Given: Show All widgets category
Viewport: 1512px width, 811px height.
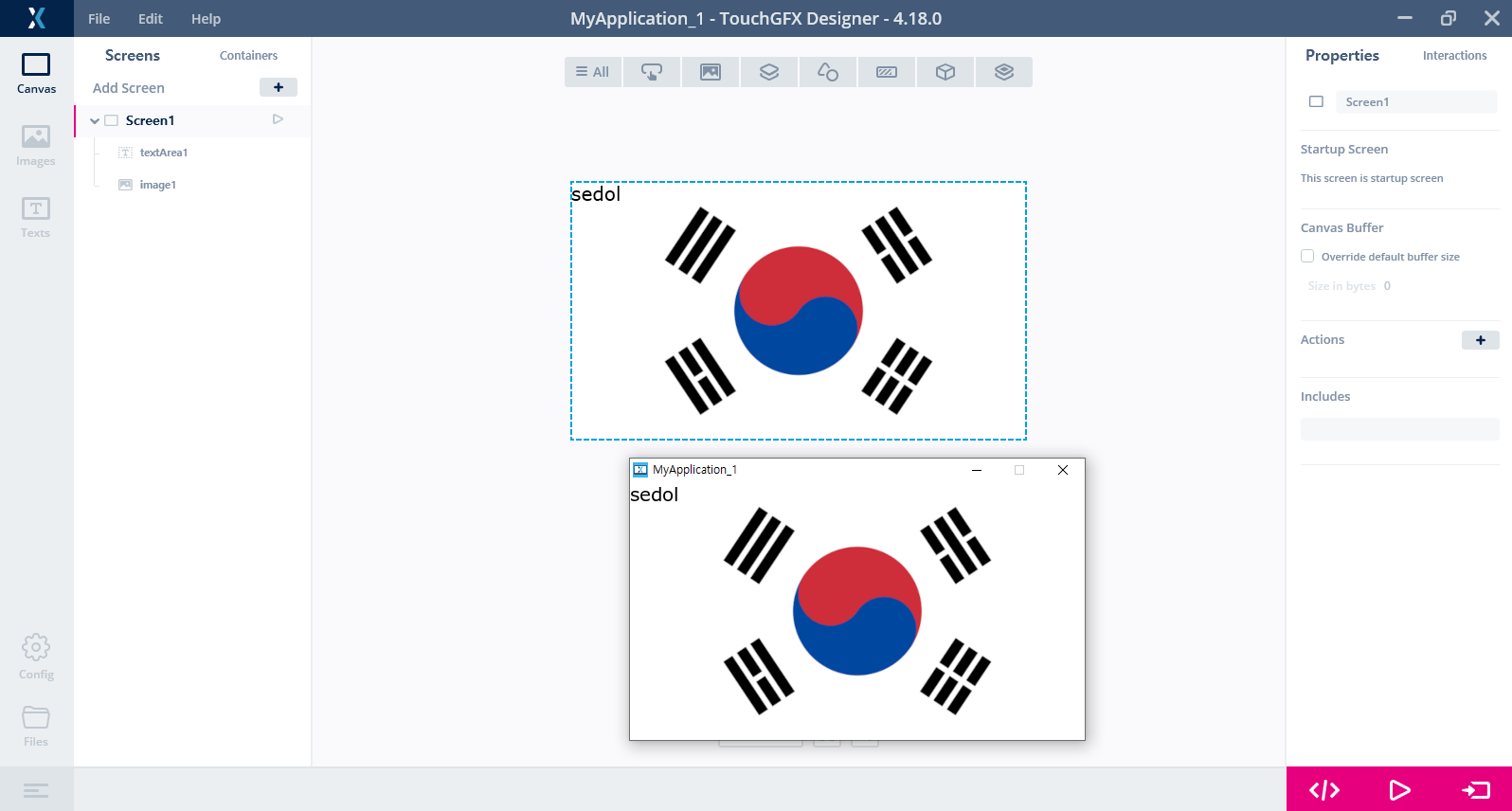Looking at the screenshot, I should pyautogui.click(x=593, y=72).
